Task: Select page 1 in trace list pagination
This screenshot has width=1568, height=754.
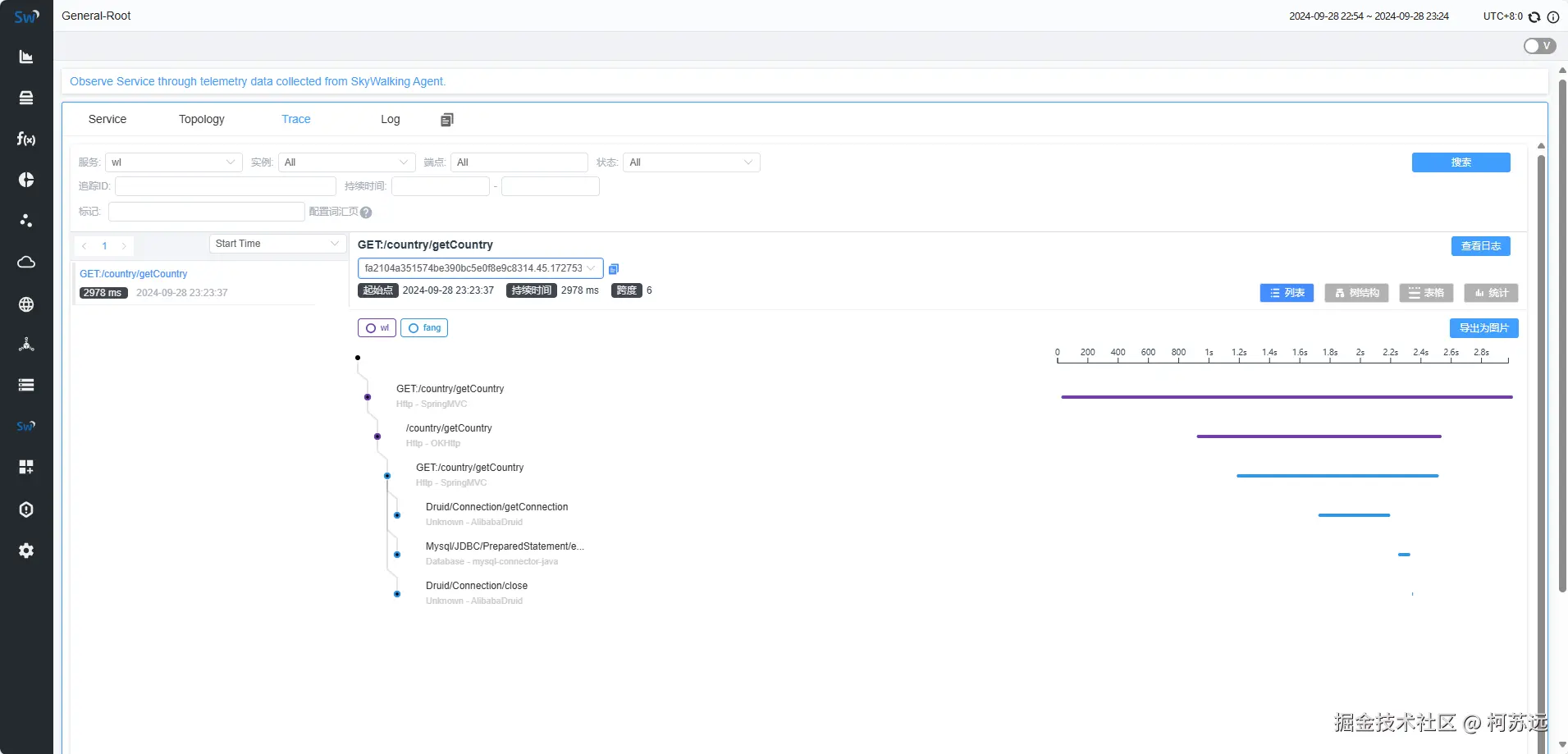Action: coord(104,246)
